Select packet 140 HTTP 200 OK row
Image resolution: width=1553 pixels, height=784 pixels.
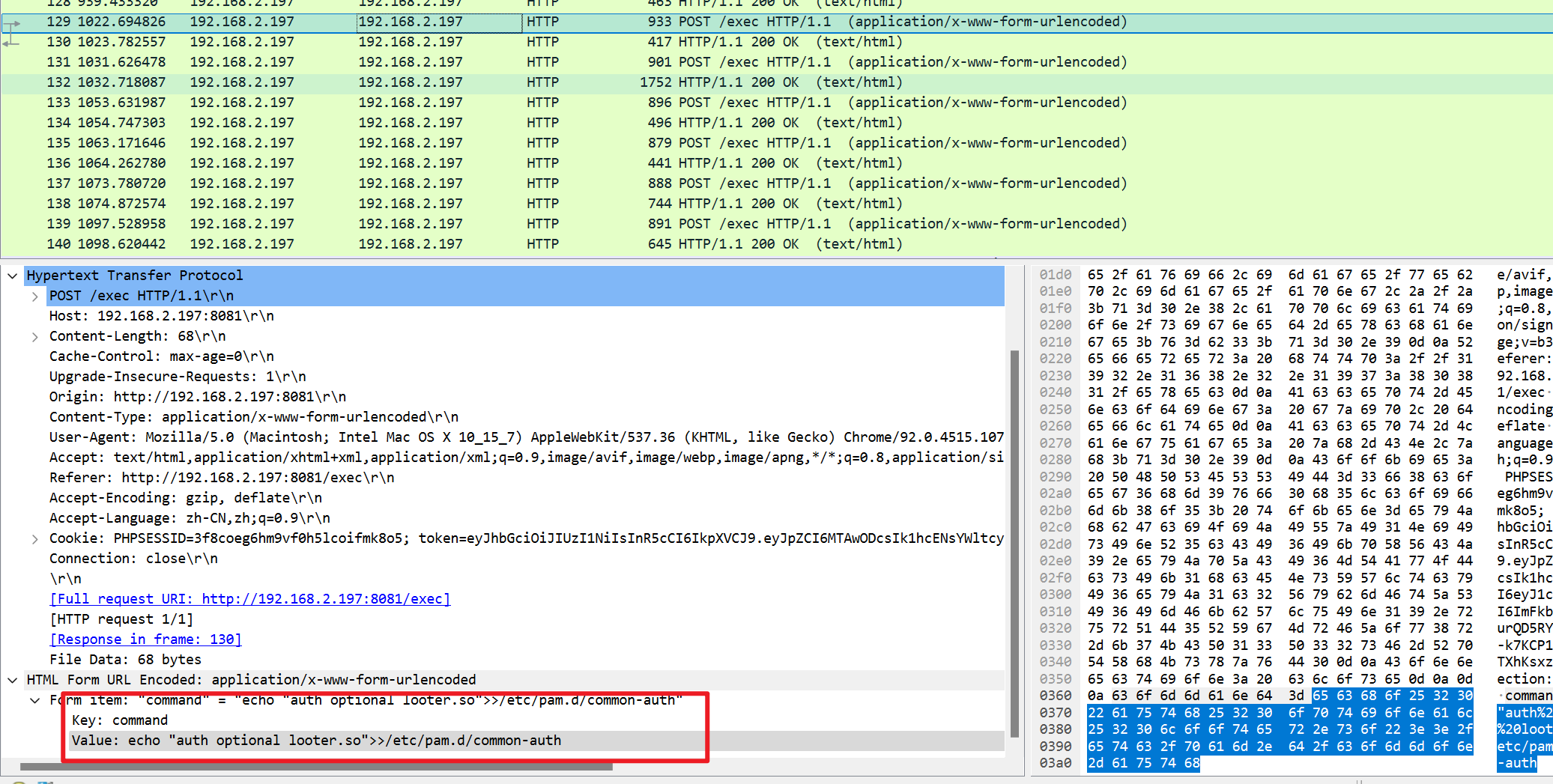coord(776,244)
